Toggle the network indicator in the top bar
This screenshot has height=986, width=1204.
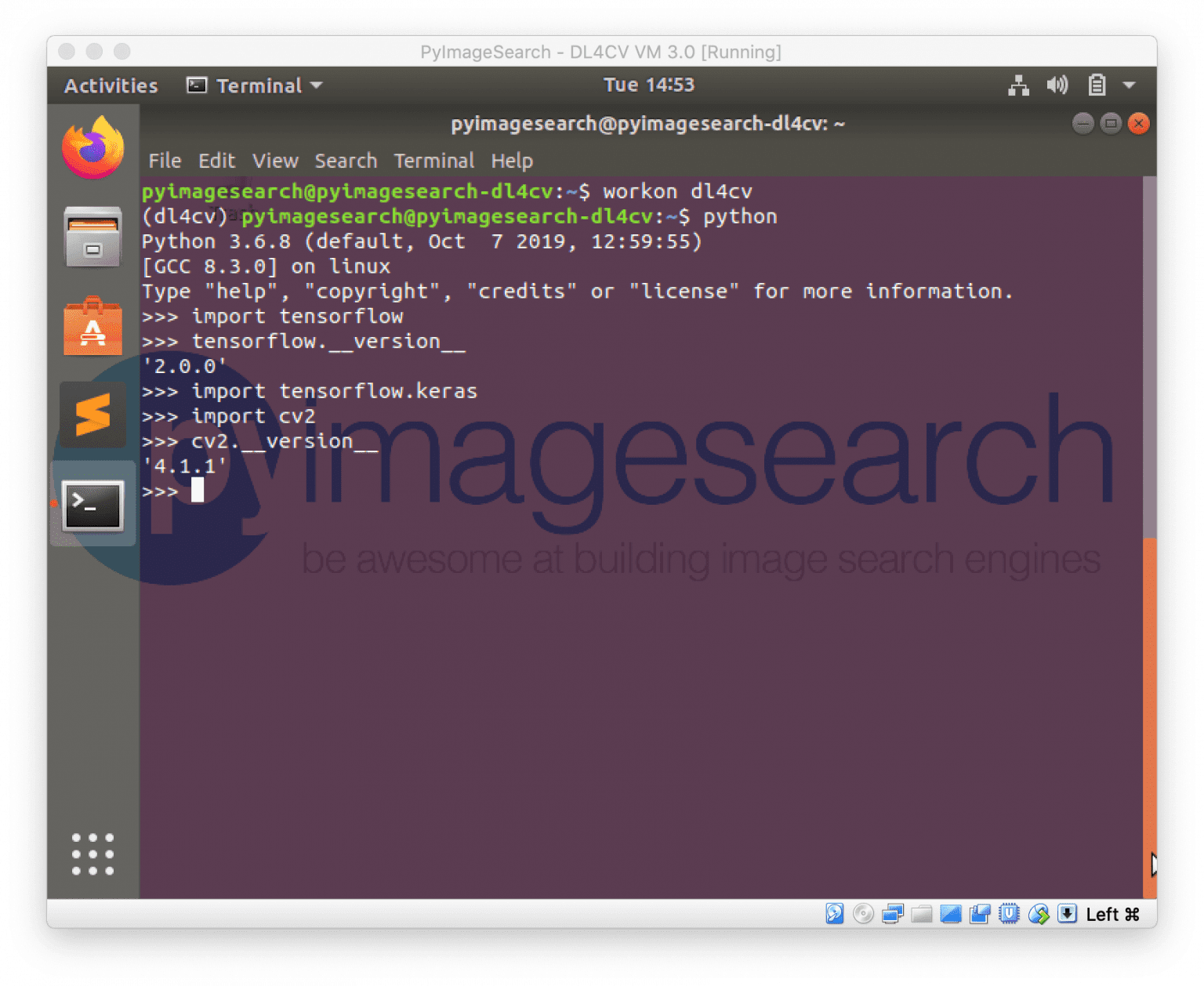click(1018, 85)
